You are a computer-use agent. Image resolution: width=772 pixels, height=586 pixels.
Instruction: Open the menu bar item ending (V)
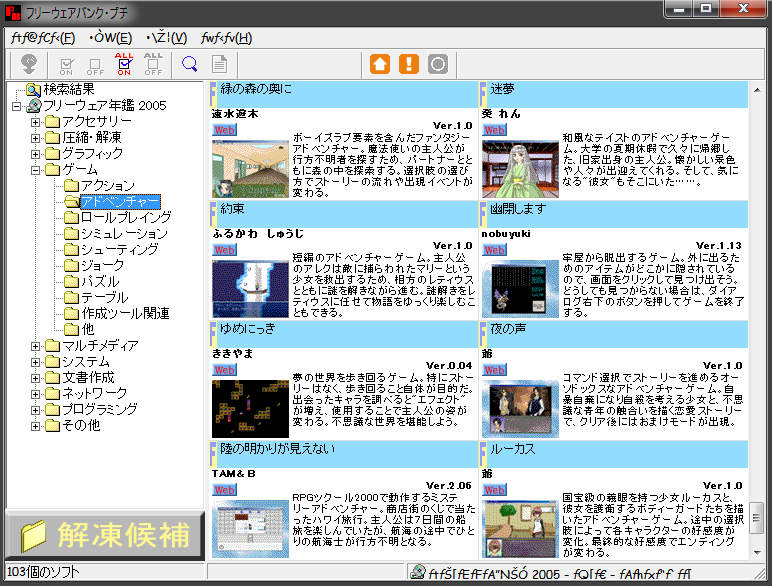click(166, 38)
